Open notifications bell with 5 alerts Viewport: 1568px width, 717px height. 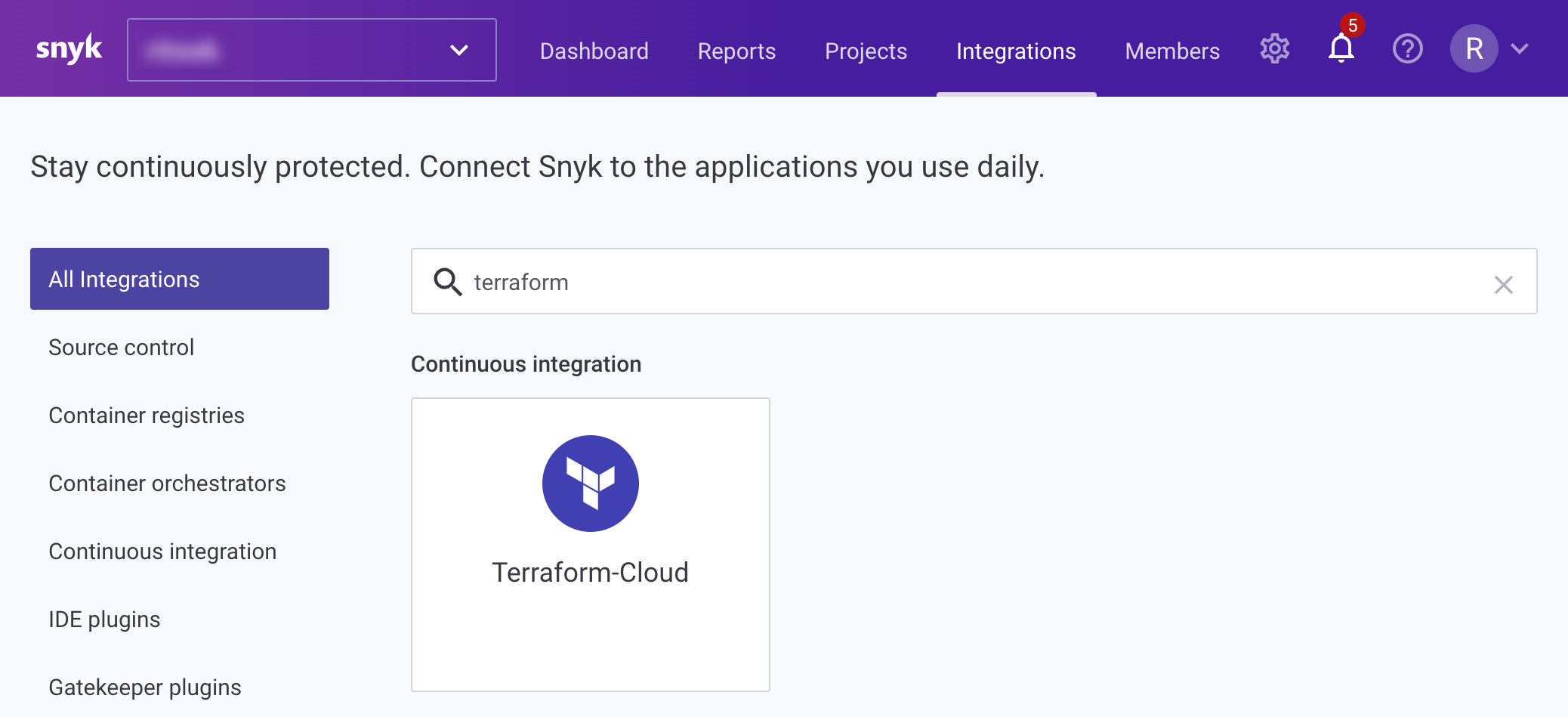[x=1341, y=48]
